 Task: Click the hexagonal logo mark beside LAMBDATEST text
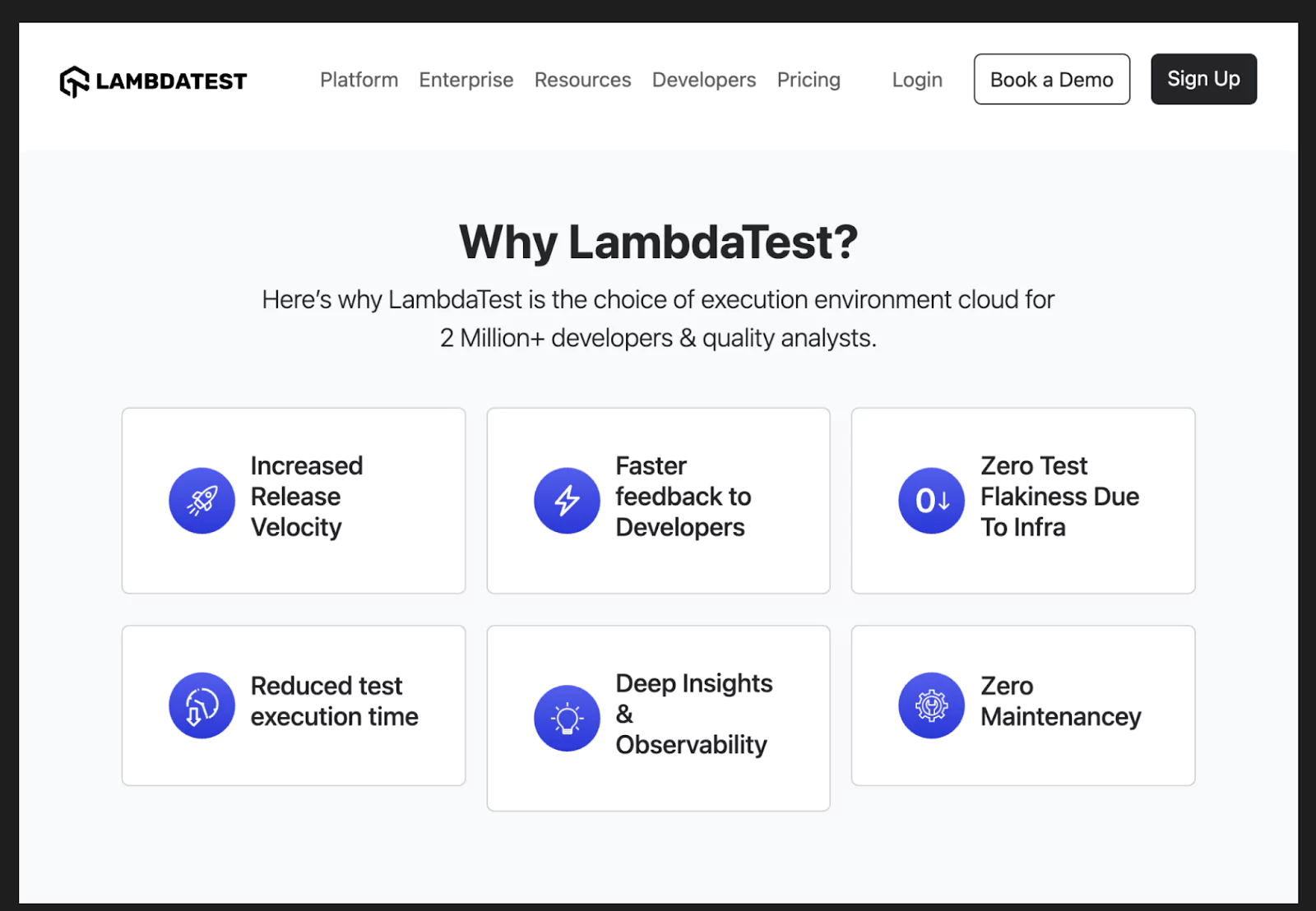pos(73,80)
